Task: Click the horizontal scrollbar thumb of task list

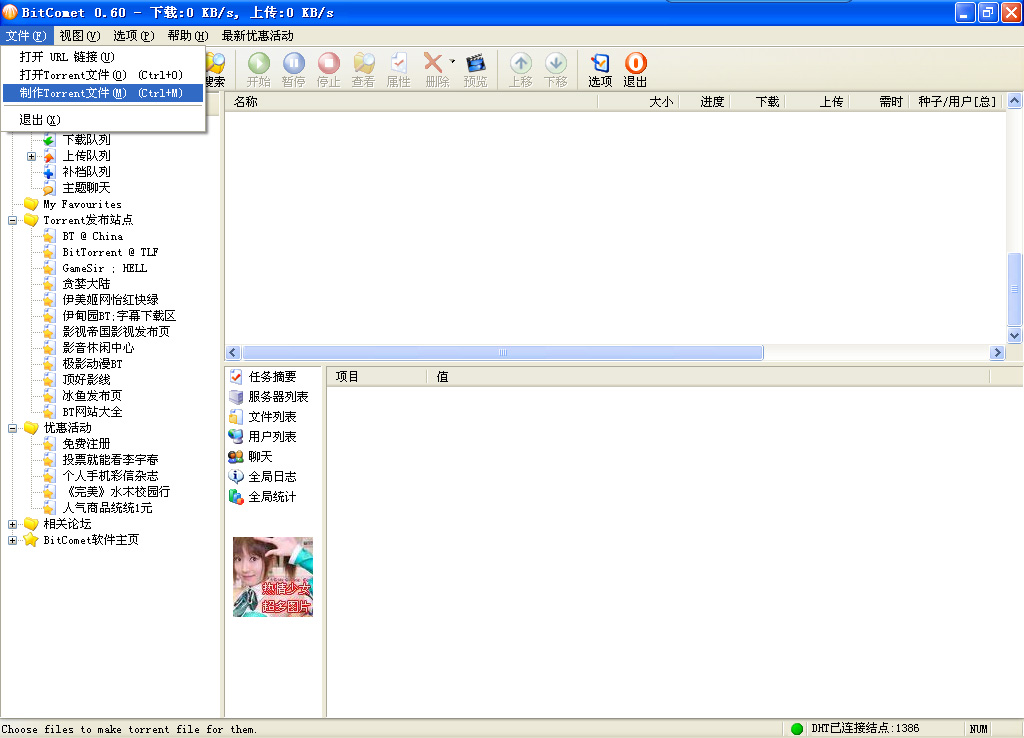Action: 503,353
